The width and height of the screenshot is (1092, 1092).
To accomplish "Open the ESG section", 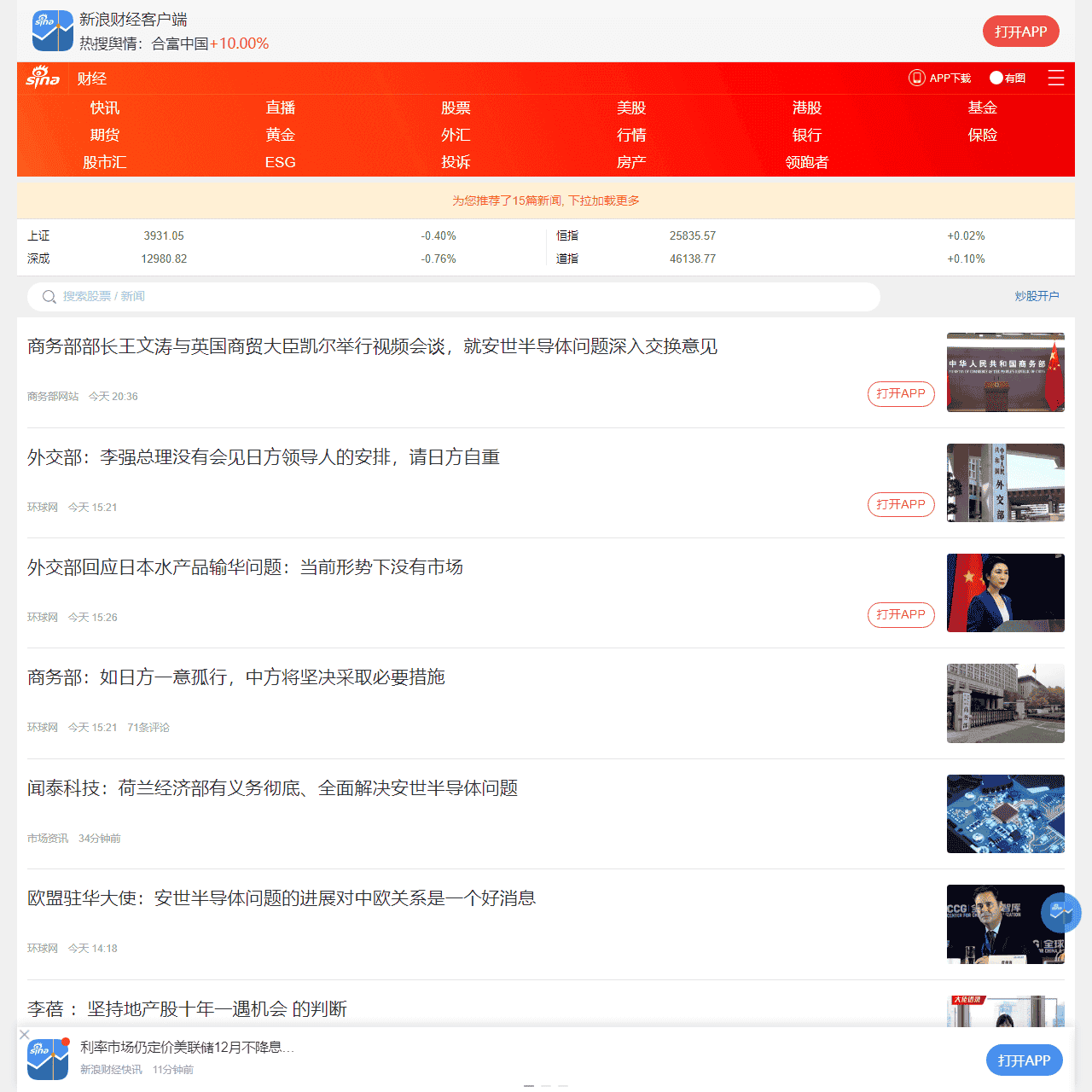I will coord(281,161).
